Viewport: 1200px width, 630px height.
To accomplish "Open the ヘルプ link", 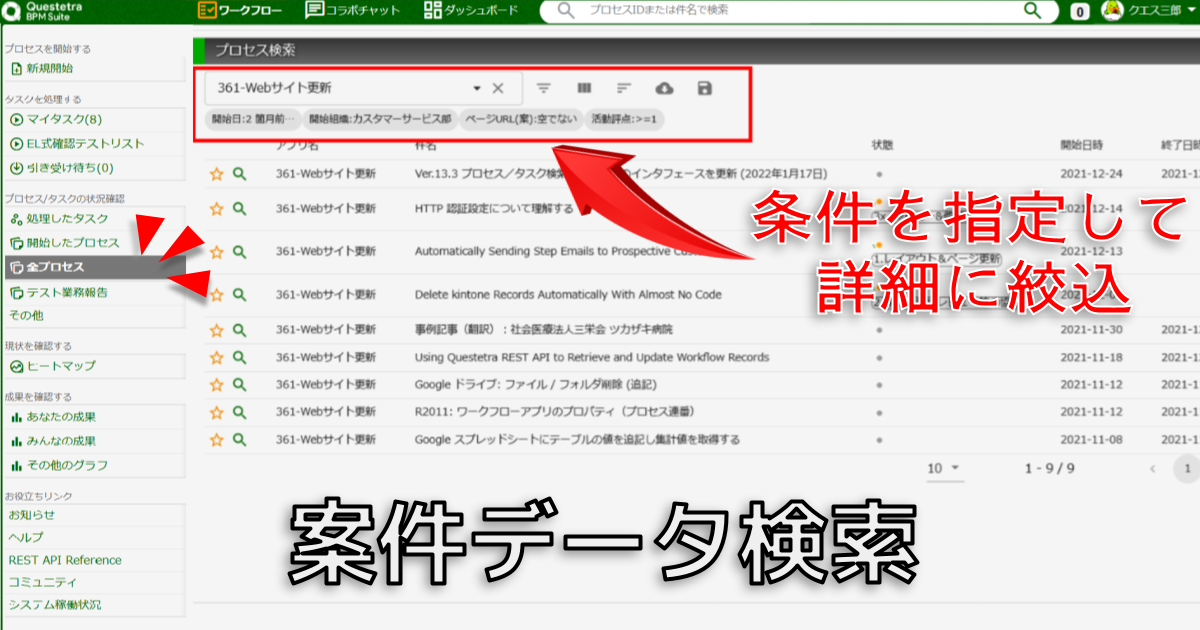I will pos(25,537).
